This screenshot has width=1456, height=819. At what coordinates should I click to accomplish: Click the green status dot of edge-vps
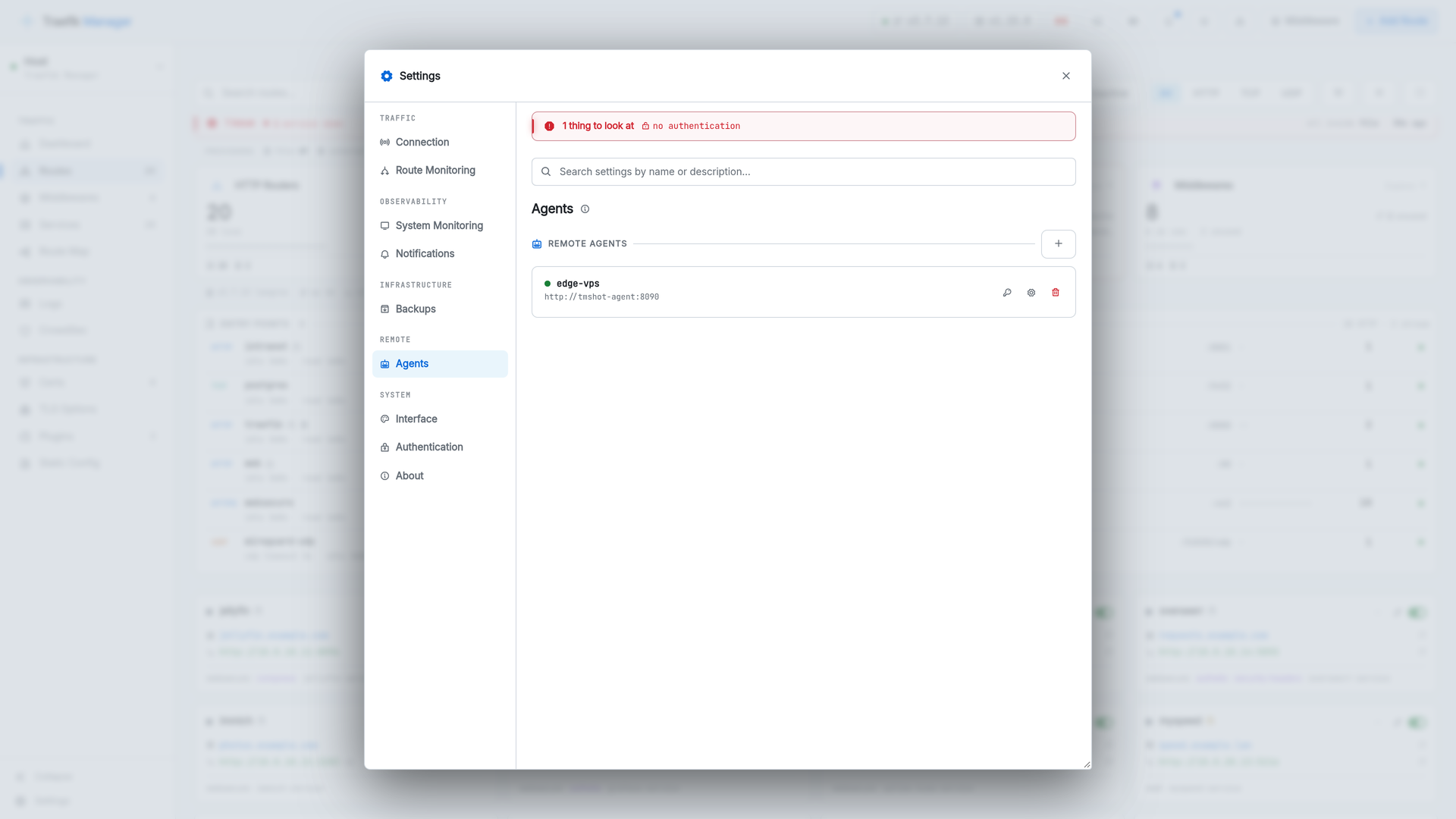click(x=548, y=284)
